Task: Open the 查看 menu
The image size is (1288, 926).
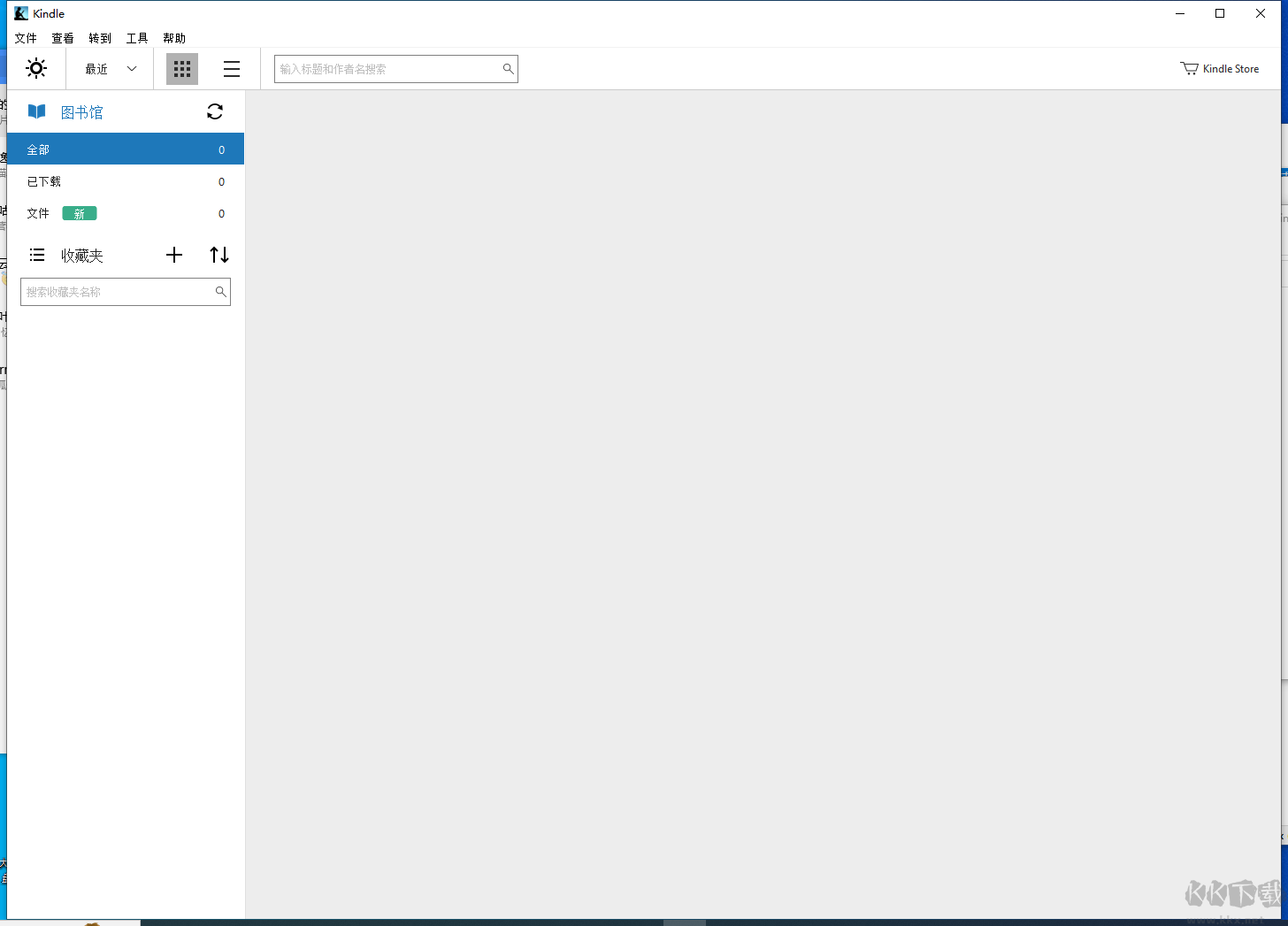Action: click(63, 38)
